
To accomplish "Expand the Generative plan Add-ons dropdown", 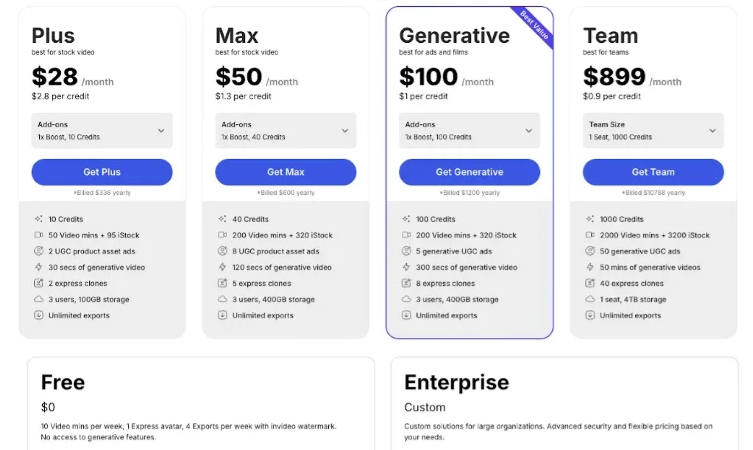I will (469, 131).
